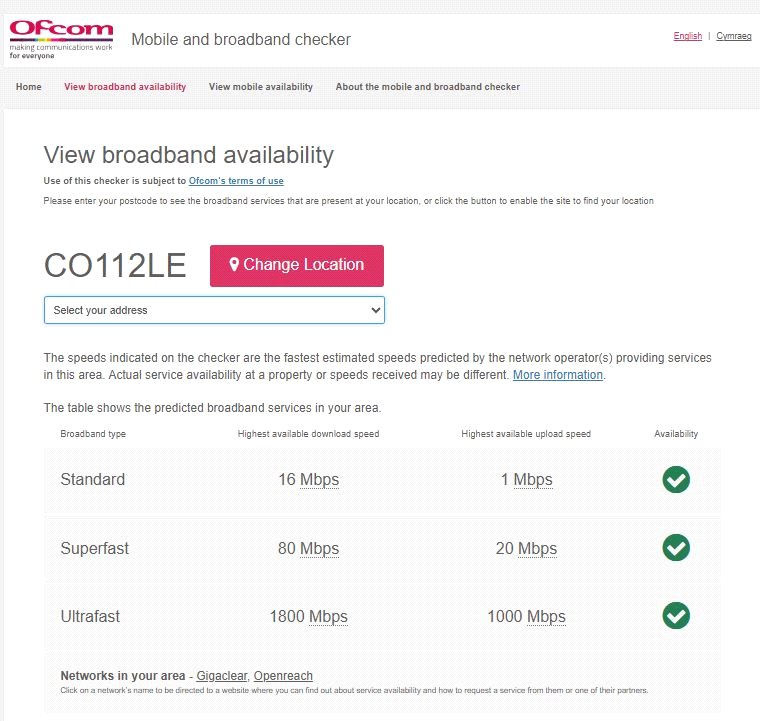Select View broadband availability tab
760x721 pixels.
[125, 87]
